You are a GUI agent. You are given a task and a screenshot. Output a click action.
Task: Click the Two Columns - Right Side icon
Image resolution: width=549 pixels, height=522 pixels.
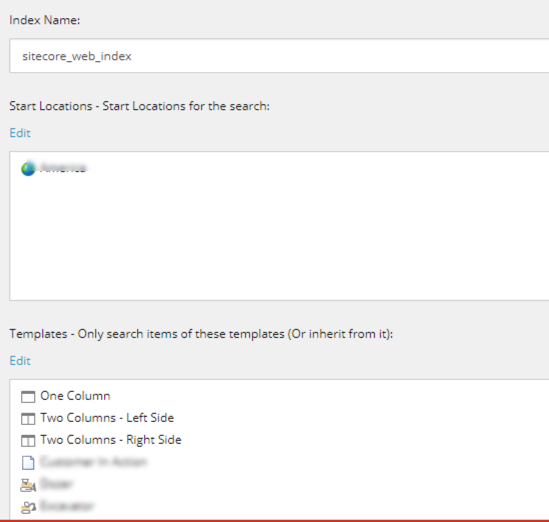(28, 440)
